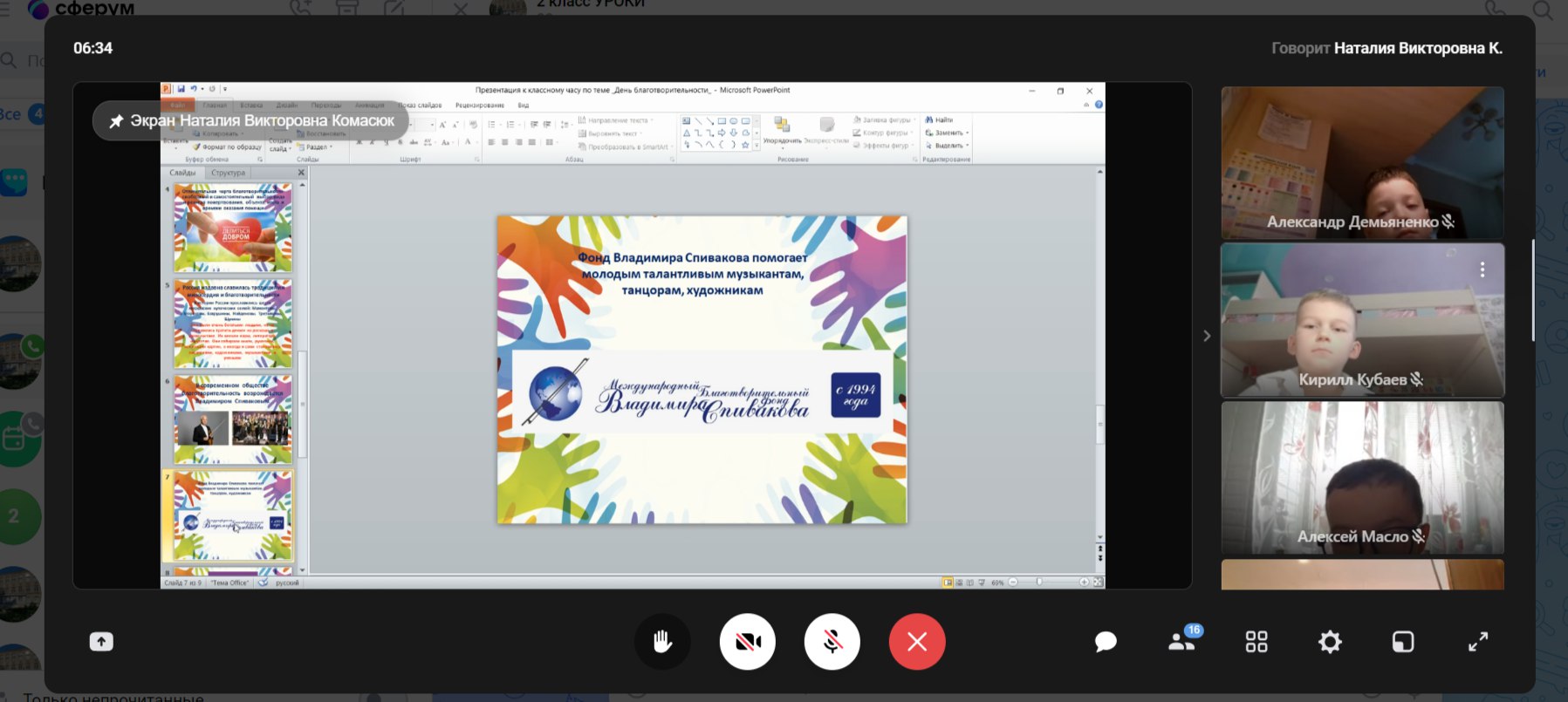Toggle bulleted list in ribbon

coord(493,125)
